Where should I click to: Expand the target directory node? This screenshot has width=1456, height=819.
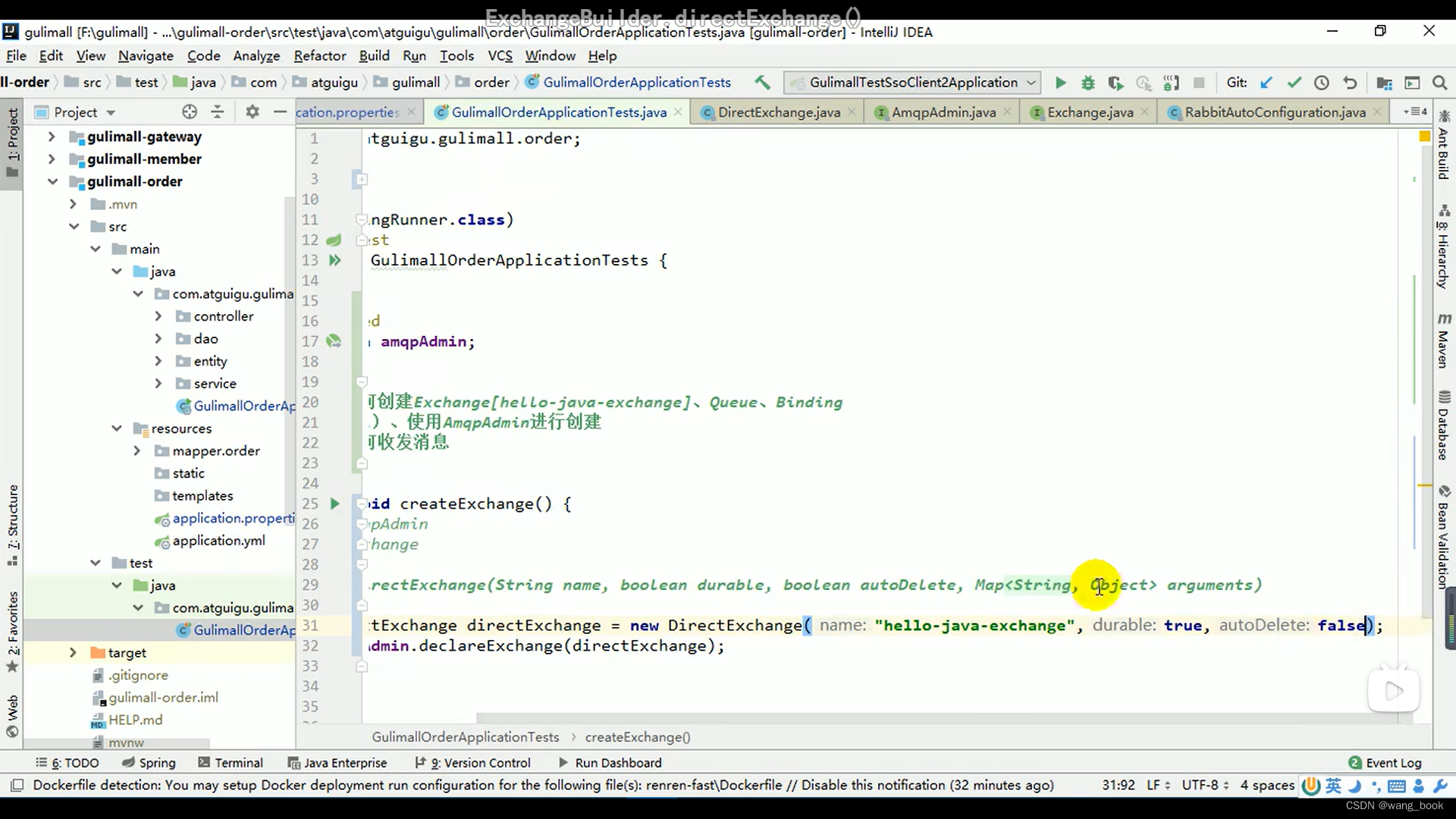[73, 652]
